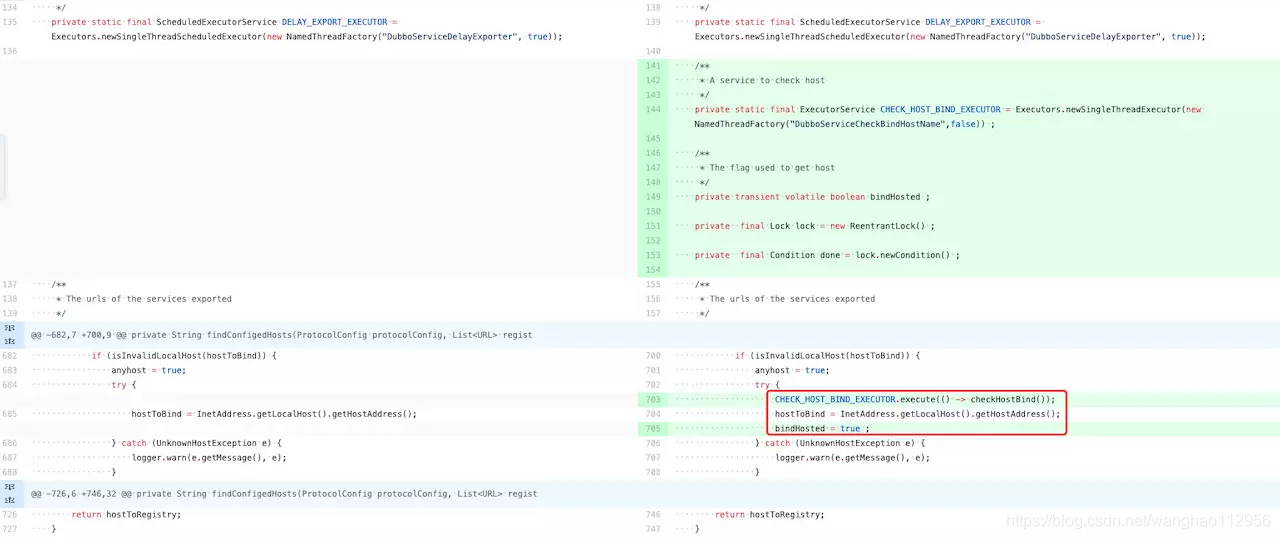The height and width of the screenshot is (539, 1280).
Task: Click 'DELAY_EXPORT_EXECUTOR' on old line 135
Action: coord(335,21)
